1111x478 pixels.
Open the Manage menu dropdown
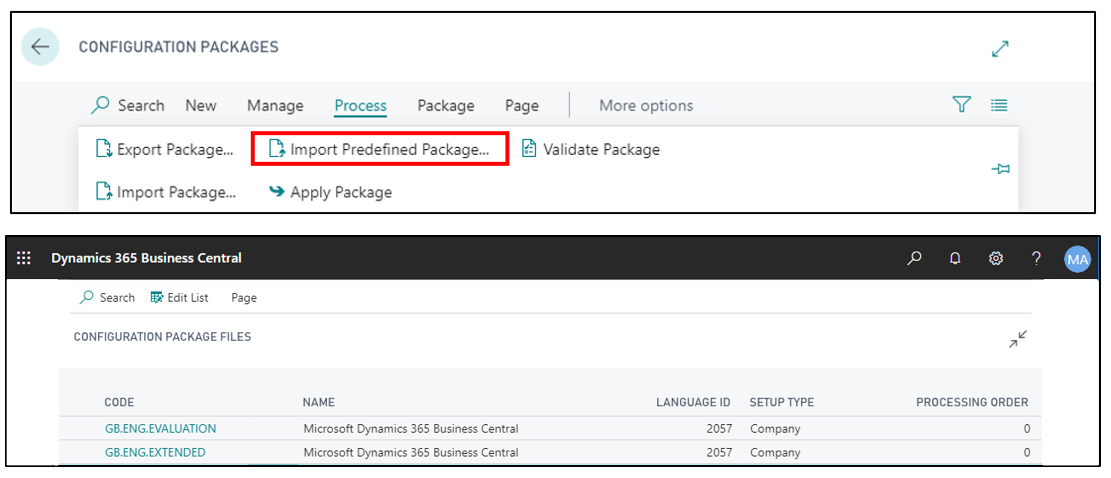click(275, 106)
